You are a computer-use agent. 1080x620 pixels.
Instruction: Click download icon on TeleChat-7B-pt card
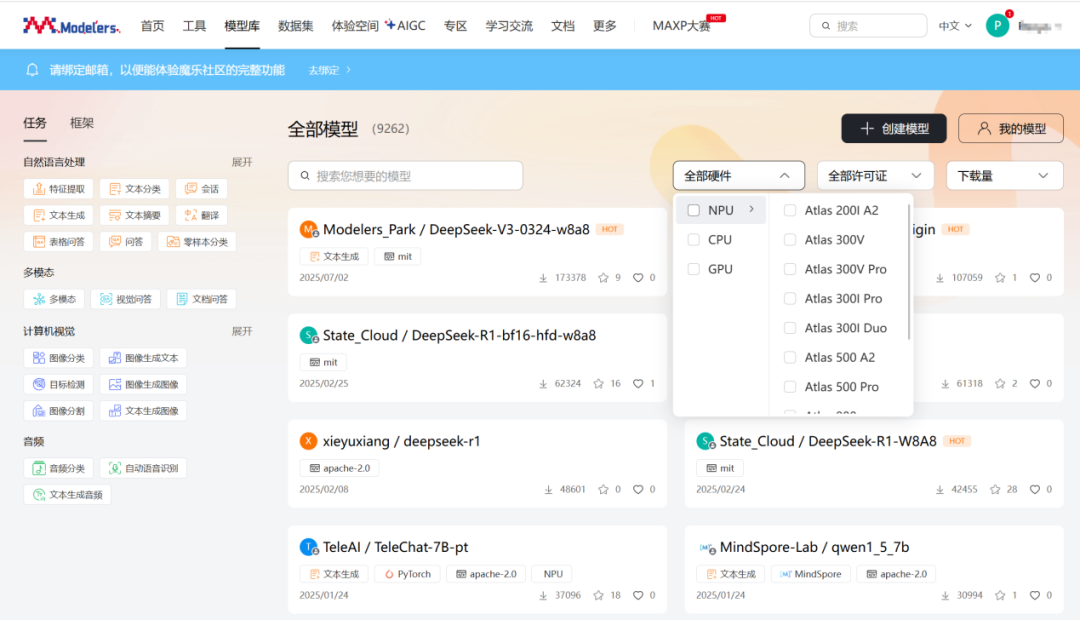(x=543, y=595)
